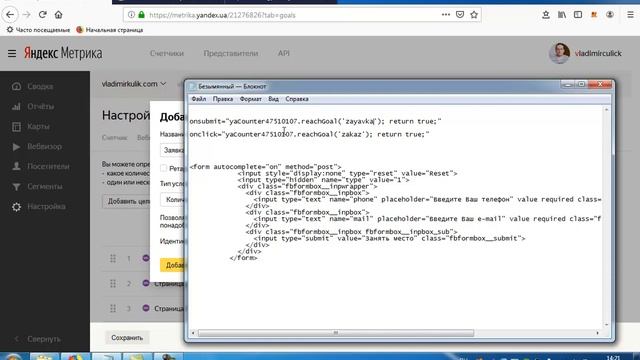Click the form autocomplete method="post" line
Viewport: 640px width, 360px height.
pos(265,167)
